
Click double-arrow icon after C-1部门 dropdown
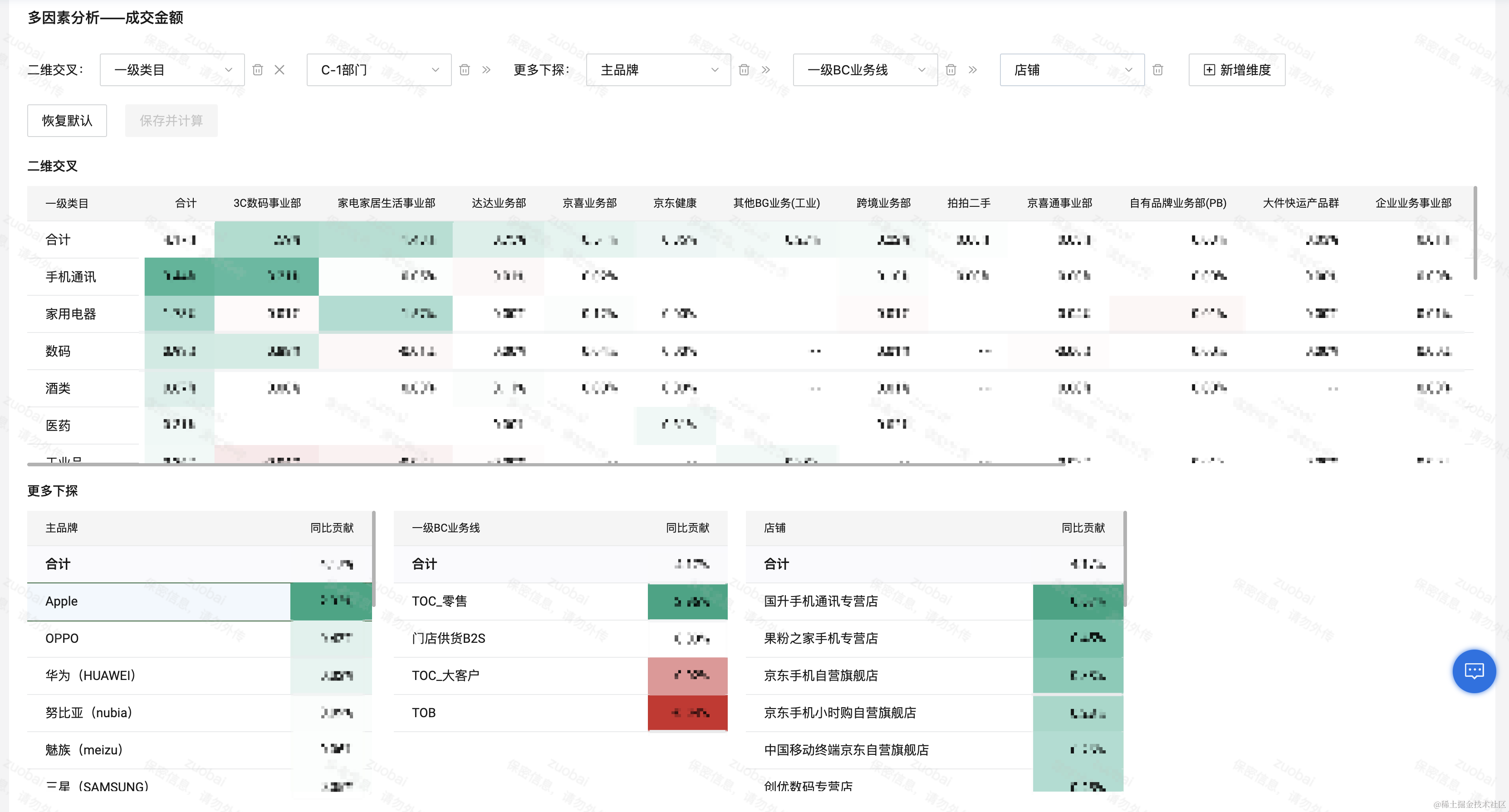[486, 70]
